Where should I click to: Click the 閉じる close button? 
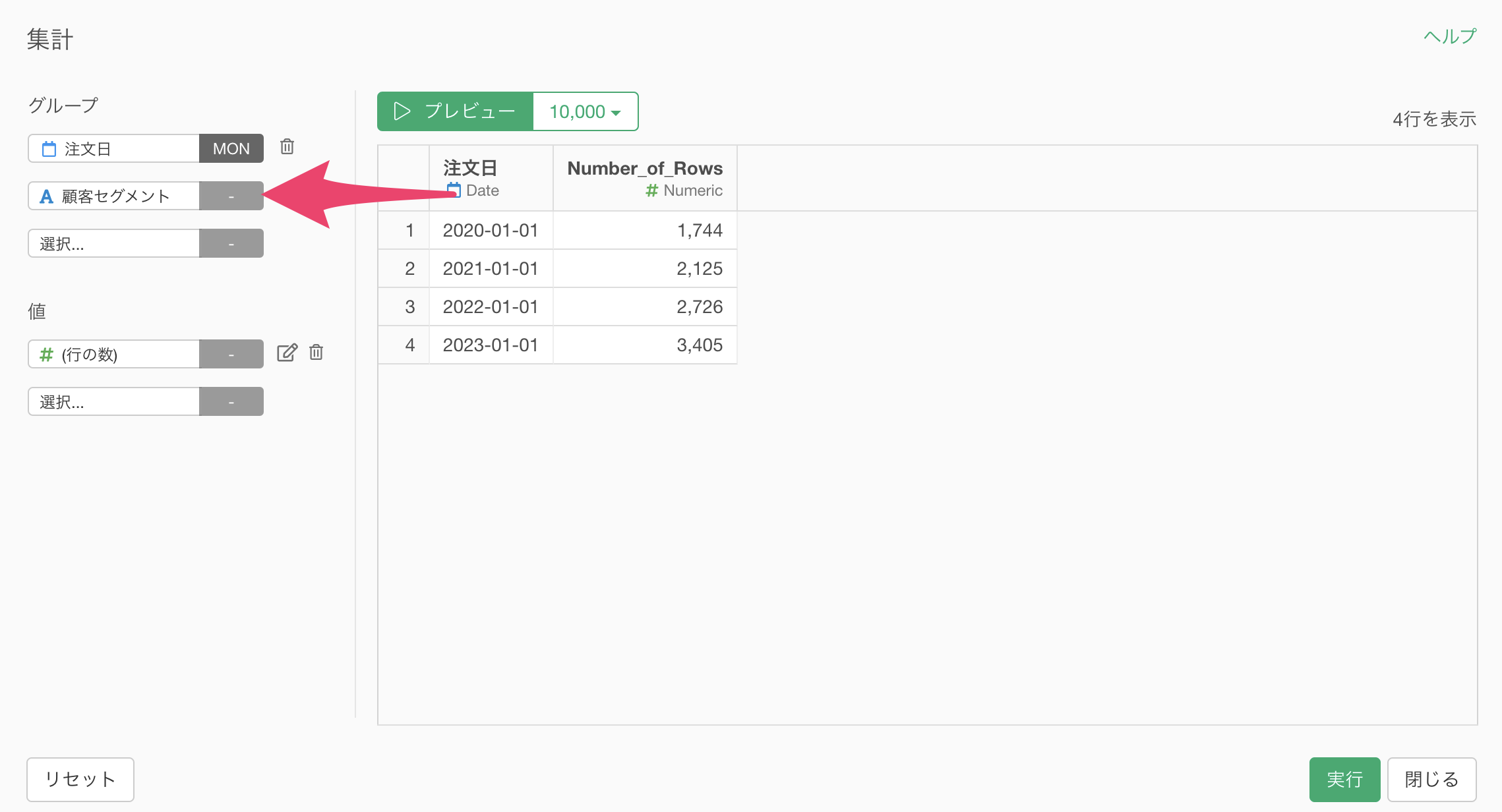[1431, 779]
